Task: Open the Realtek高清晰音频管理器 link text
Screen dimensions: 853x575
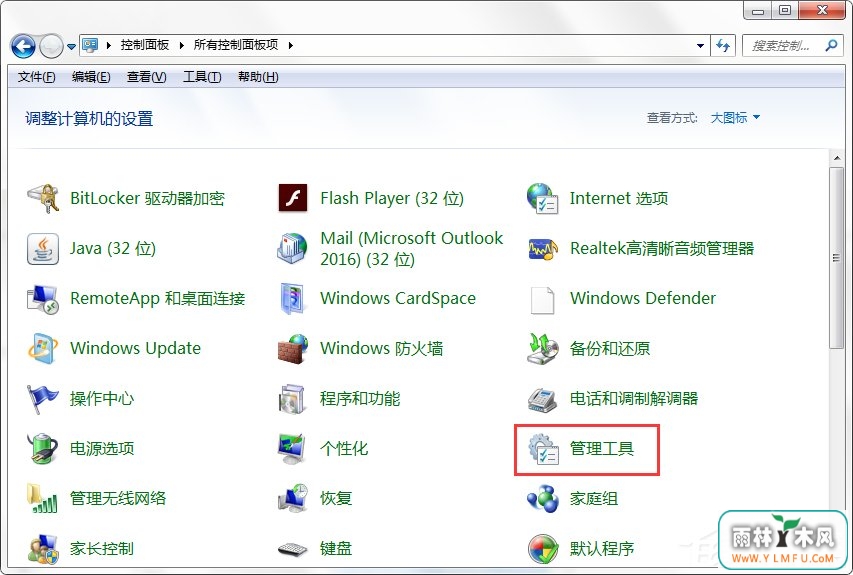Action: [662, 249]
